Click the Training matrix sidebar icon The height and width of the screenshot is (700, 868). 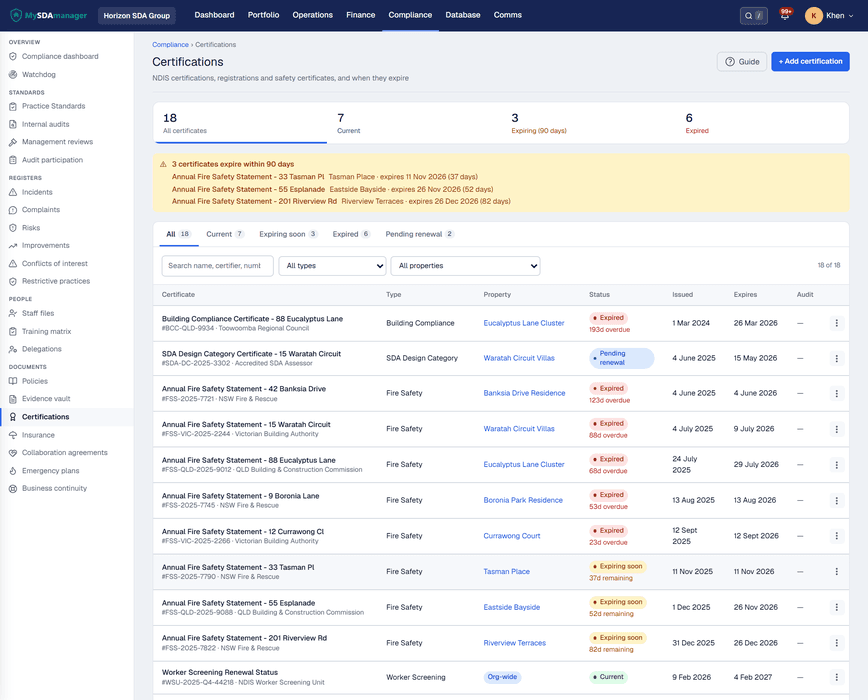tap(13, 331)
